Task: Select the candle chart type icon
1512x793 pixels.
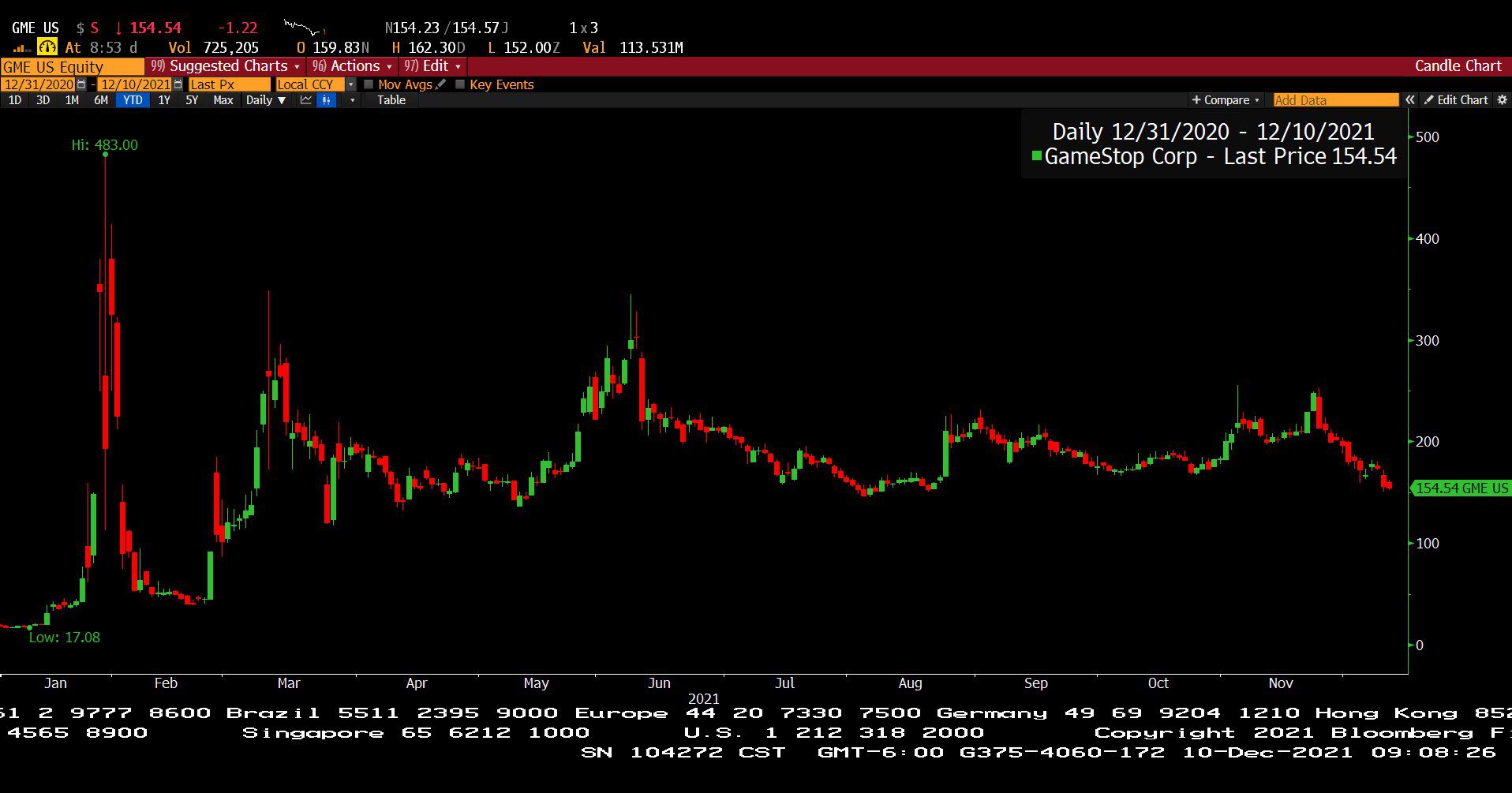Action: point(327,100)
